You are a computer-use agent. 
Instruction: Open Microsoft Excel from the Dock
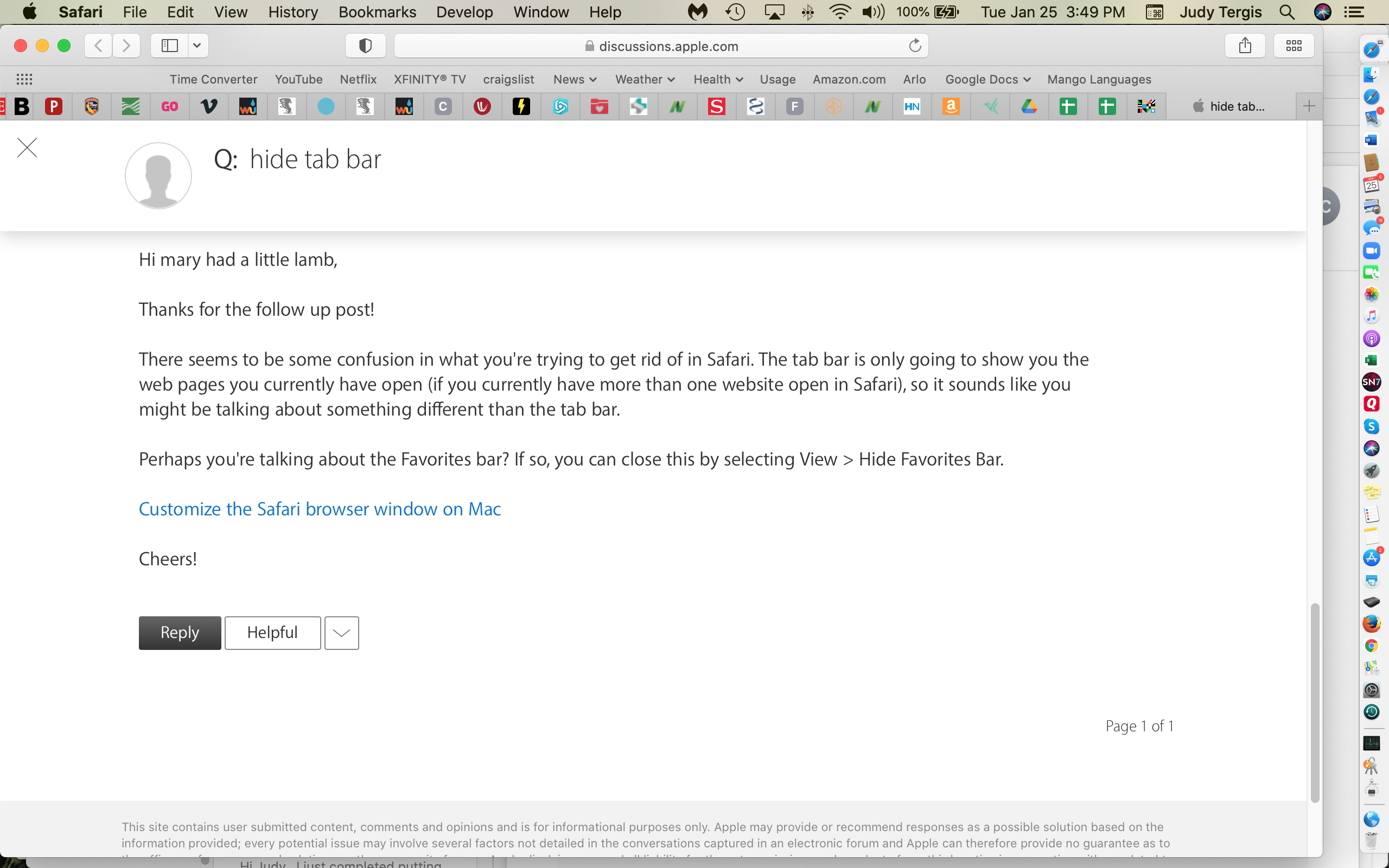pyautogui.click(x=1373, y=361)
